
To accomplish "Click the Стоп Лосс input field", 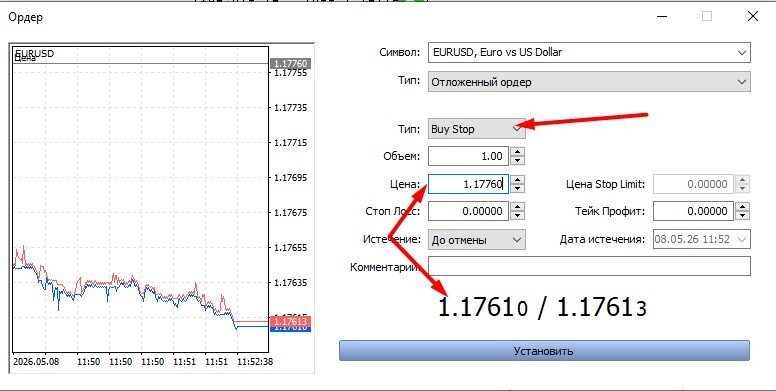I will click(468, 211).
